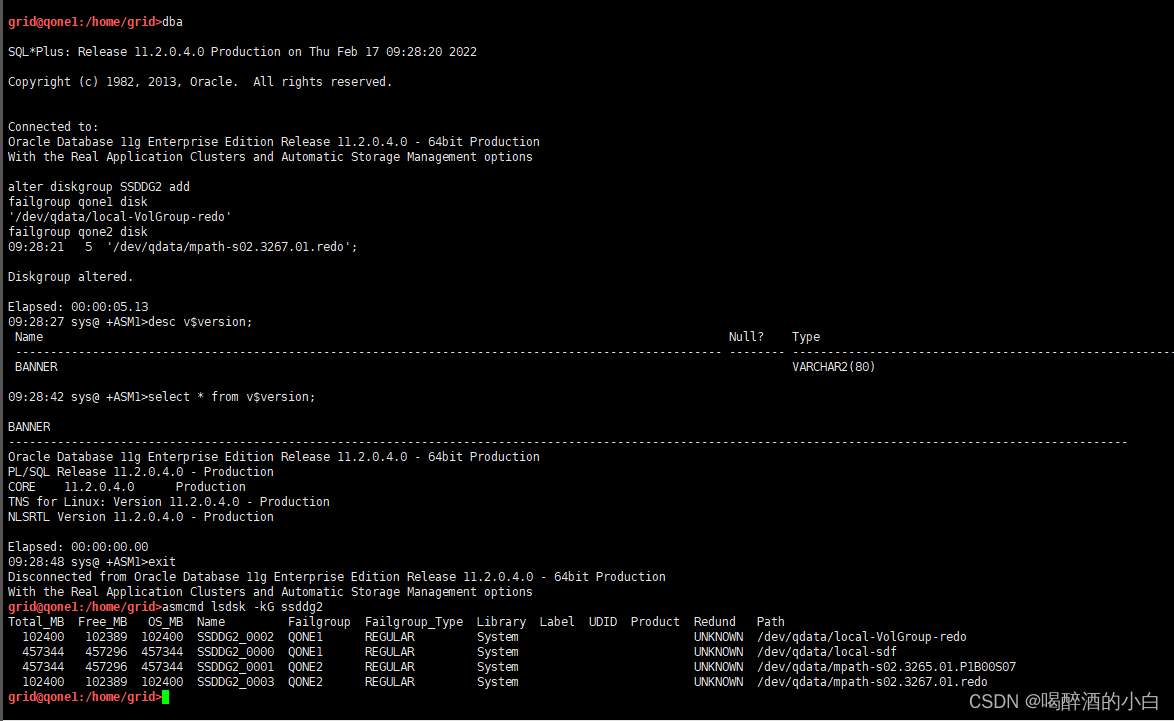Click disk name 'SSDDG2_0001'
This screenshot has width=1174, height=721.
(x=235, y=666)
